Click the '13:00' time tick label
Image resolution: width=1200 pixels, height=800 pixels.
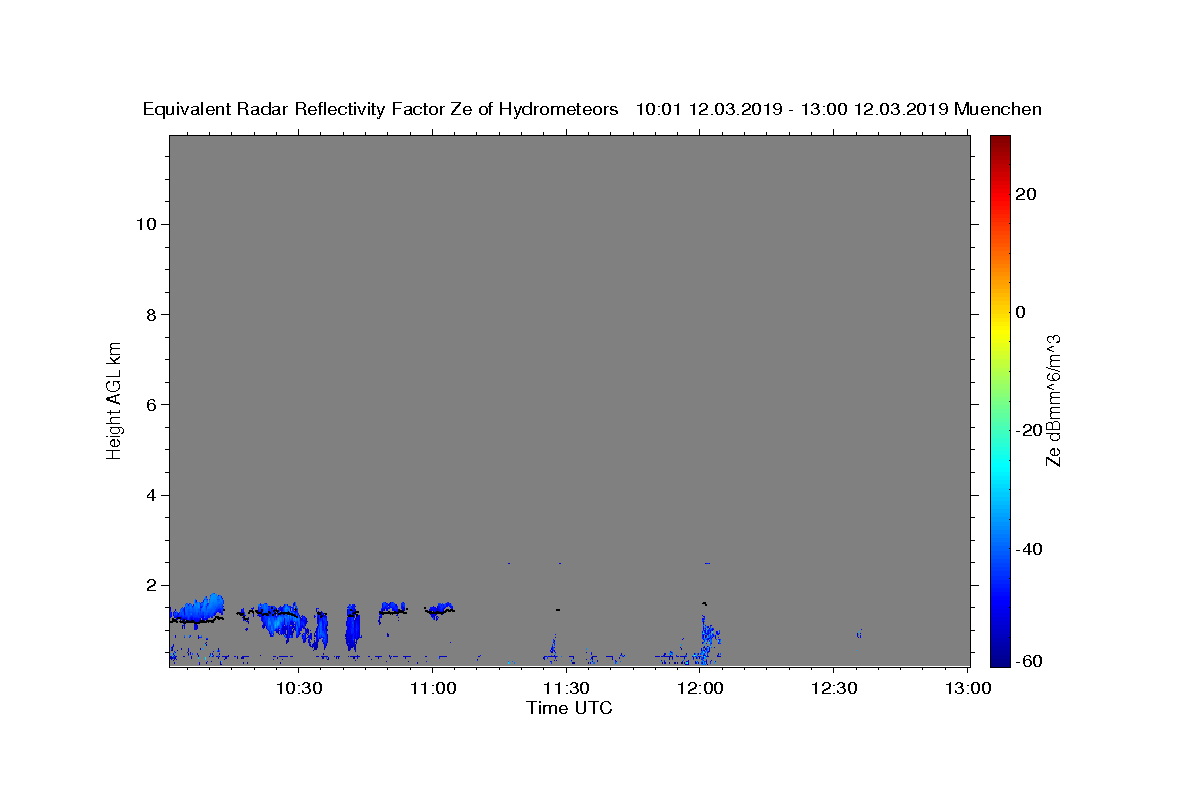point(967,688)
